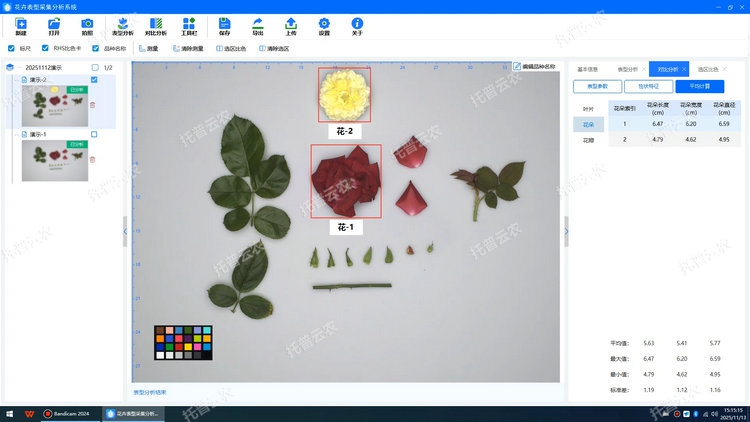Open the 对比分析 comparison tool

[x=156, y=26]
